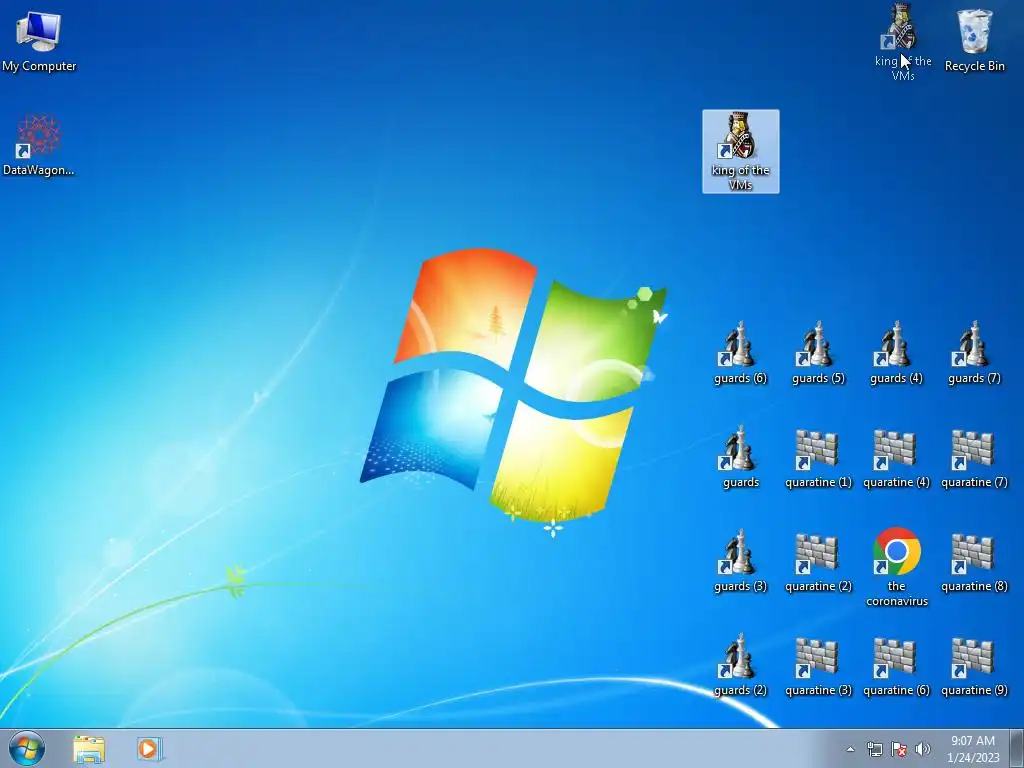Open Windows Explorer from the taskbar

coord(89,749)
